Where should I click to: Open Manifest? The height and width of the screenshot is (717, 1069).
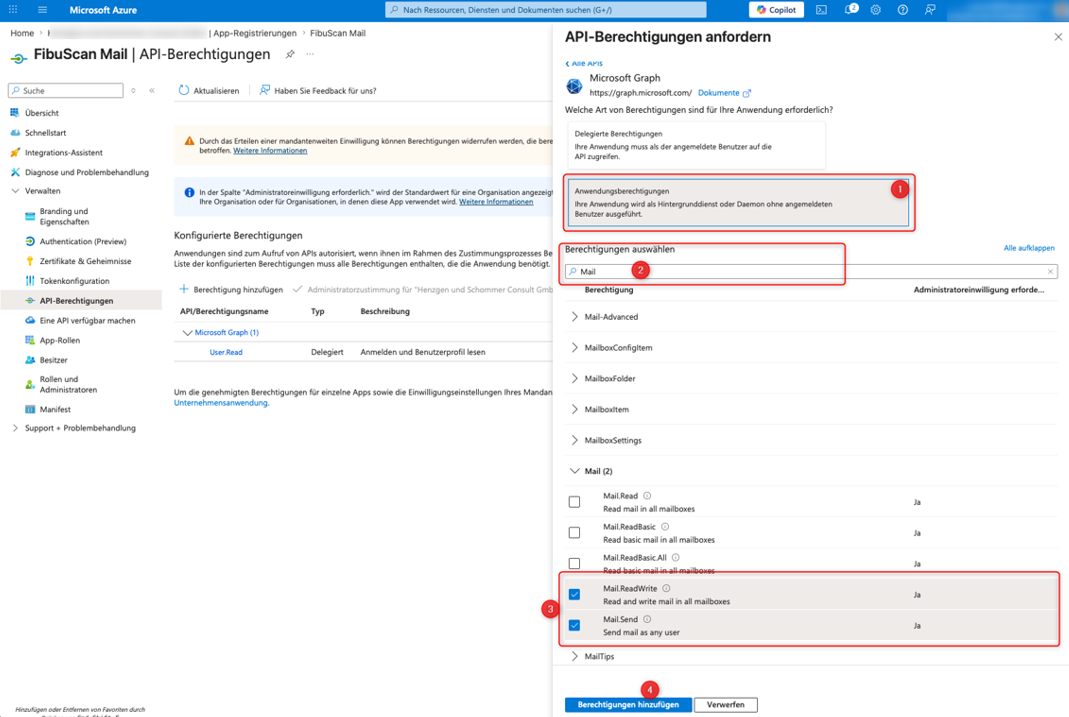55,410
